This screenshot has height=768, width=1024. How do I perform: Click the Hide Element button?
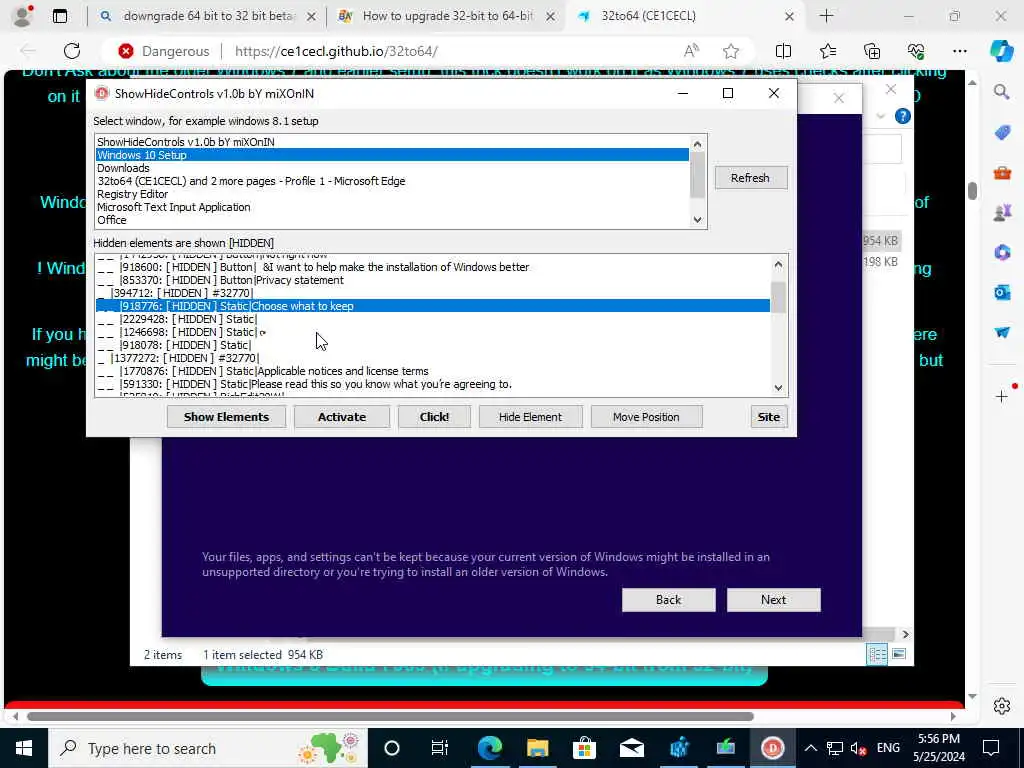530,417
